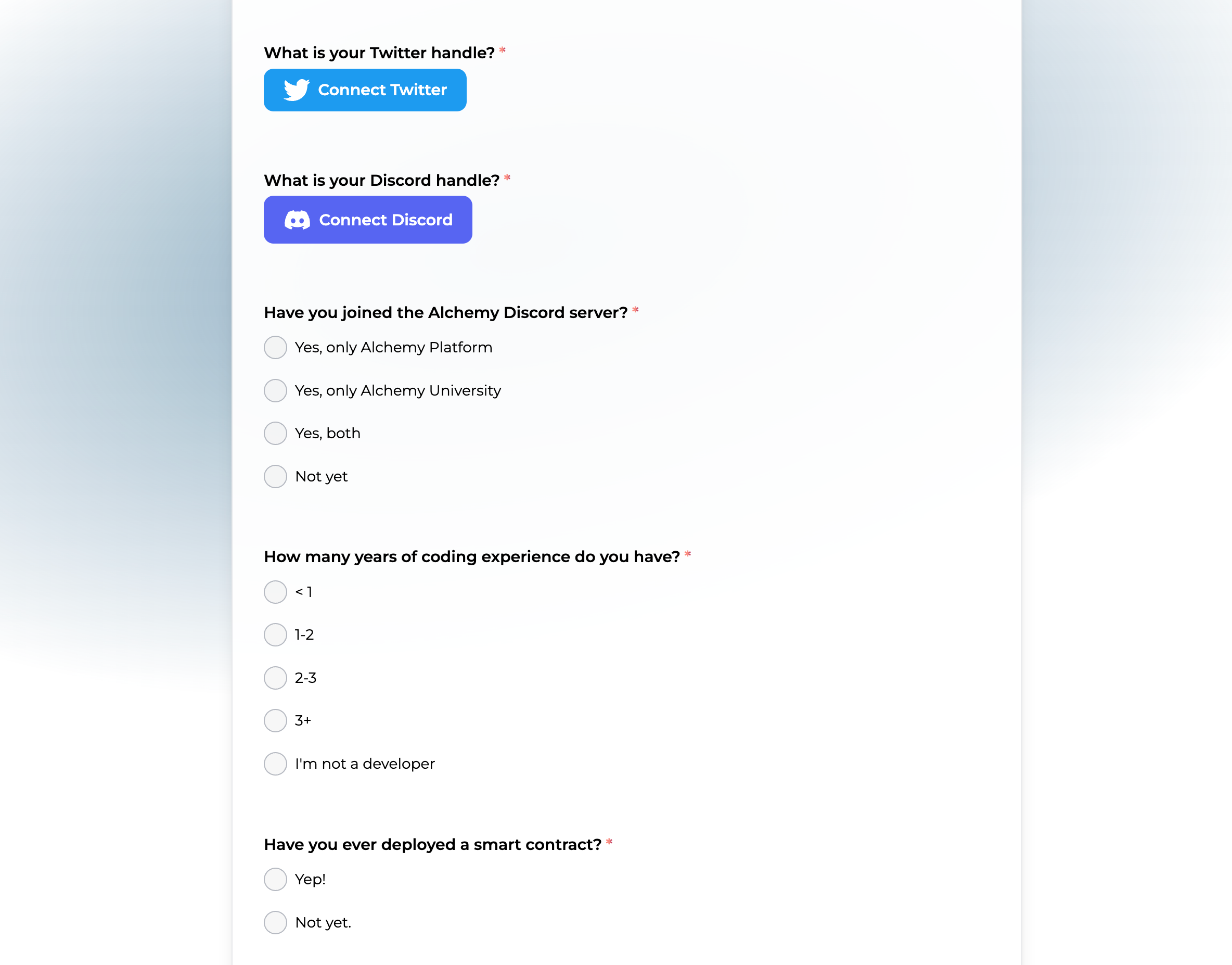Screen dimensions: 1232x965
Task: Click 'Have you ever deployed a smart contract?' heading
Action: 432,845
